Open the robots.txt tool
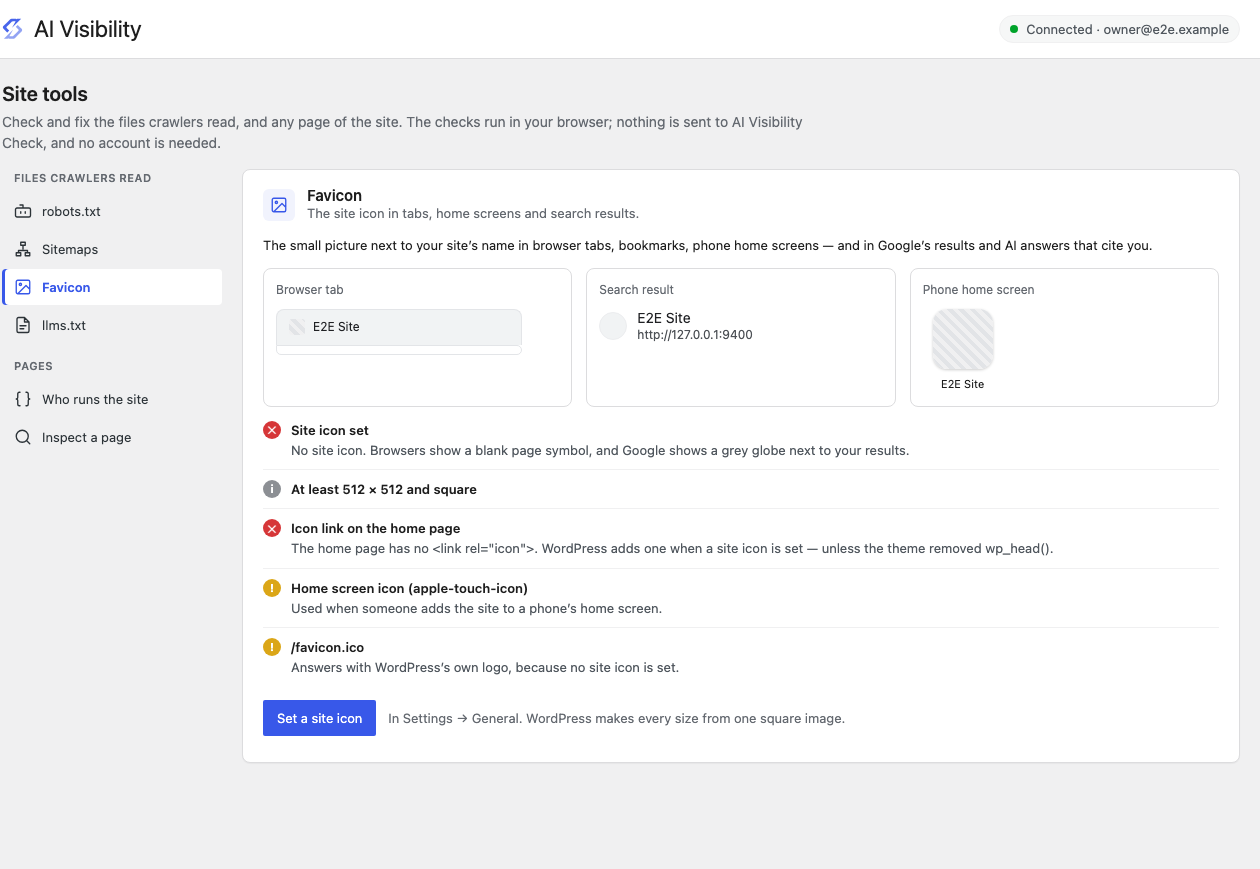The image size is (1260, 869). (112, 212)
